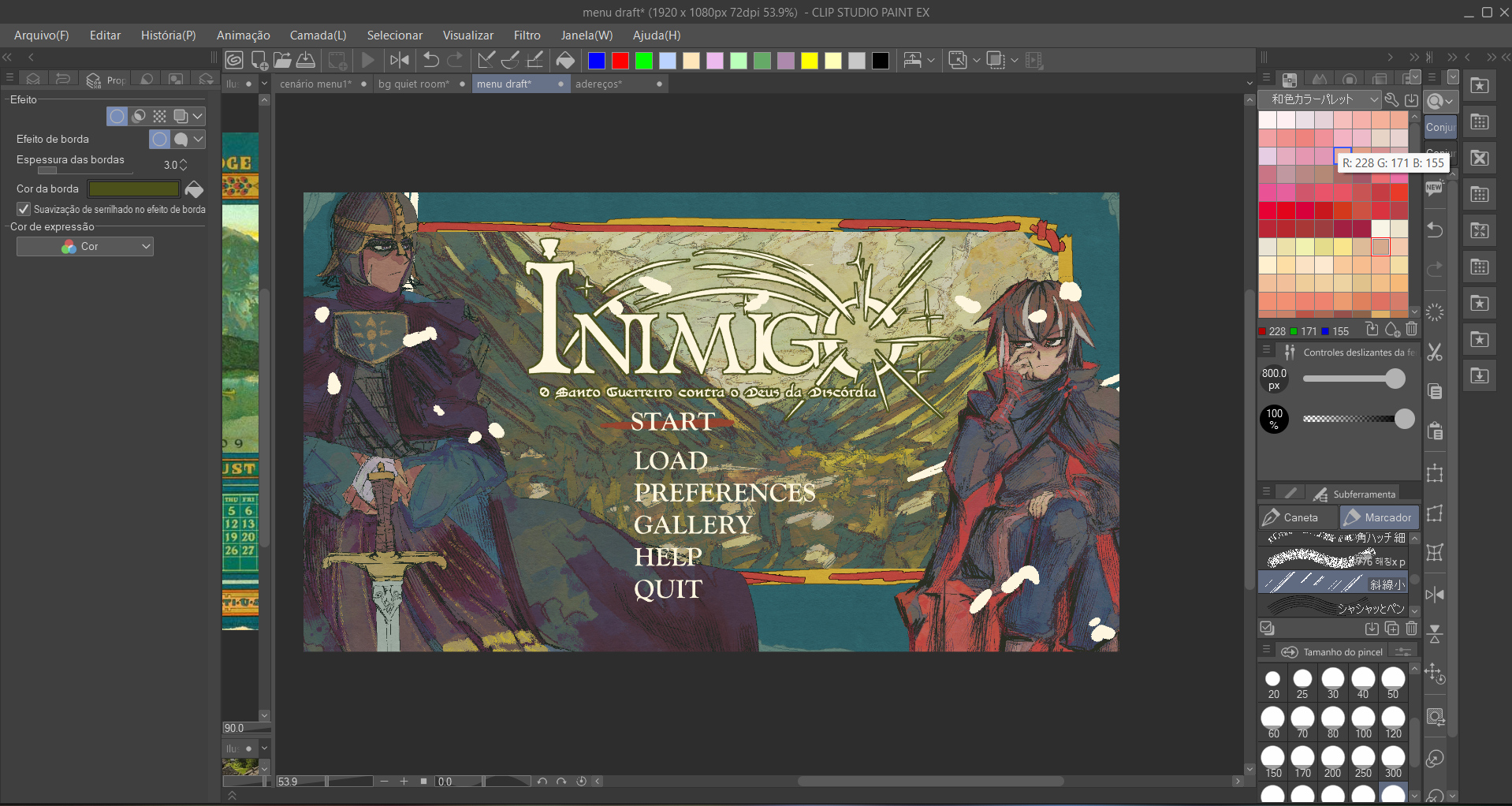Click the wrench icon beside color set name

1391,99
